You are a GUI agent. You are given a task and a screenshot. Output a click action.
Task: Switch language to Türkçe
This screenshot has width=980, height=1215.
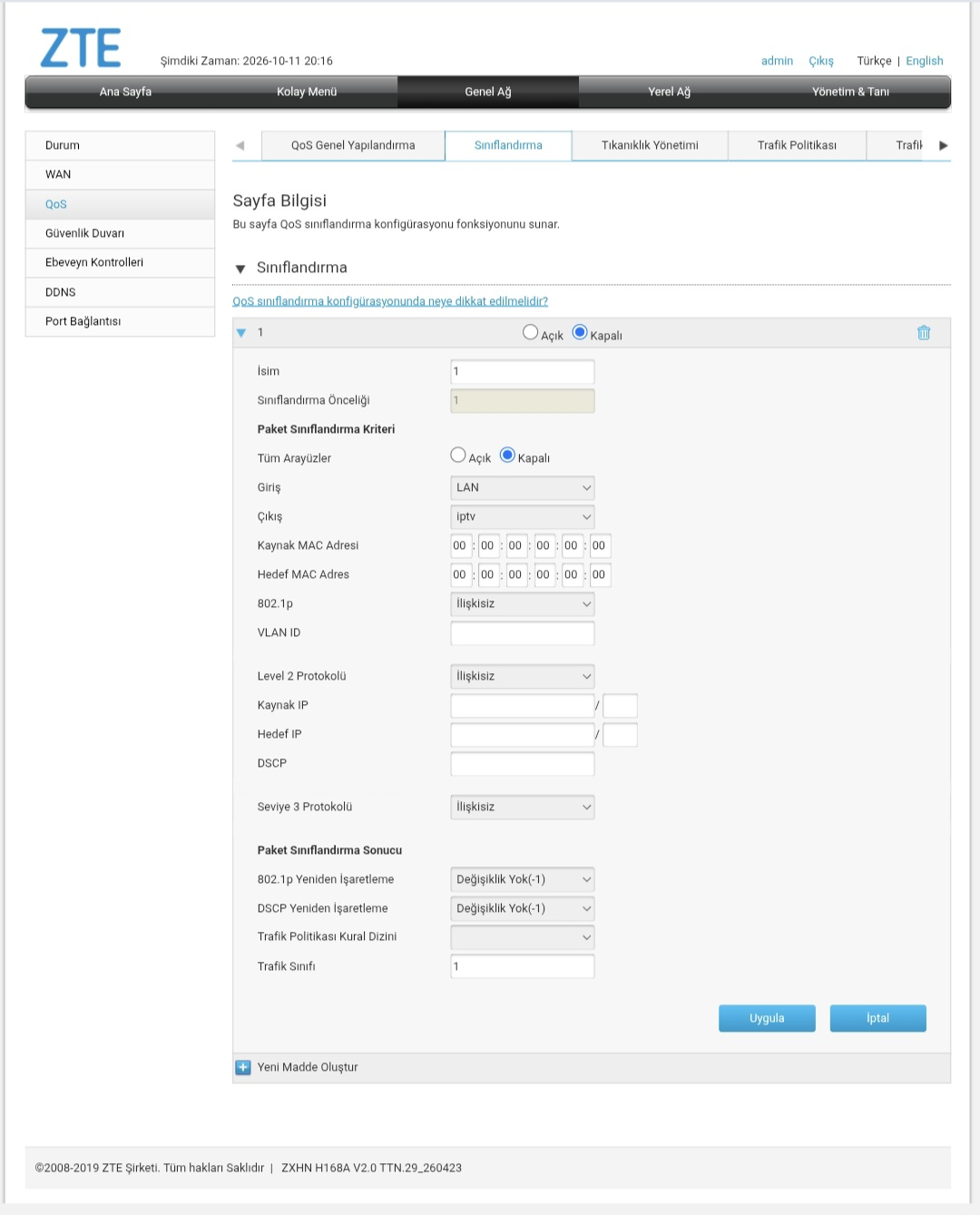click(x=874, y=61)
